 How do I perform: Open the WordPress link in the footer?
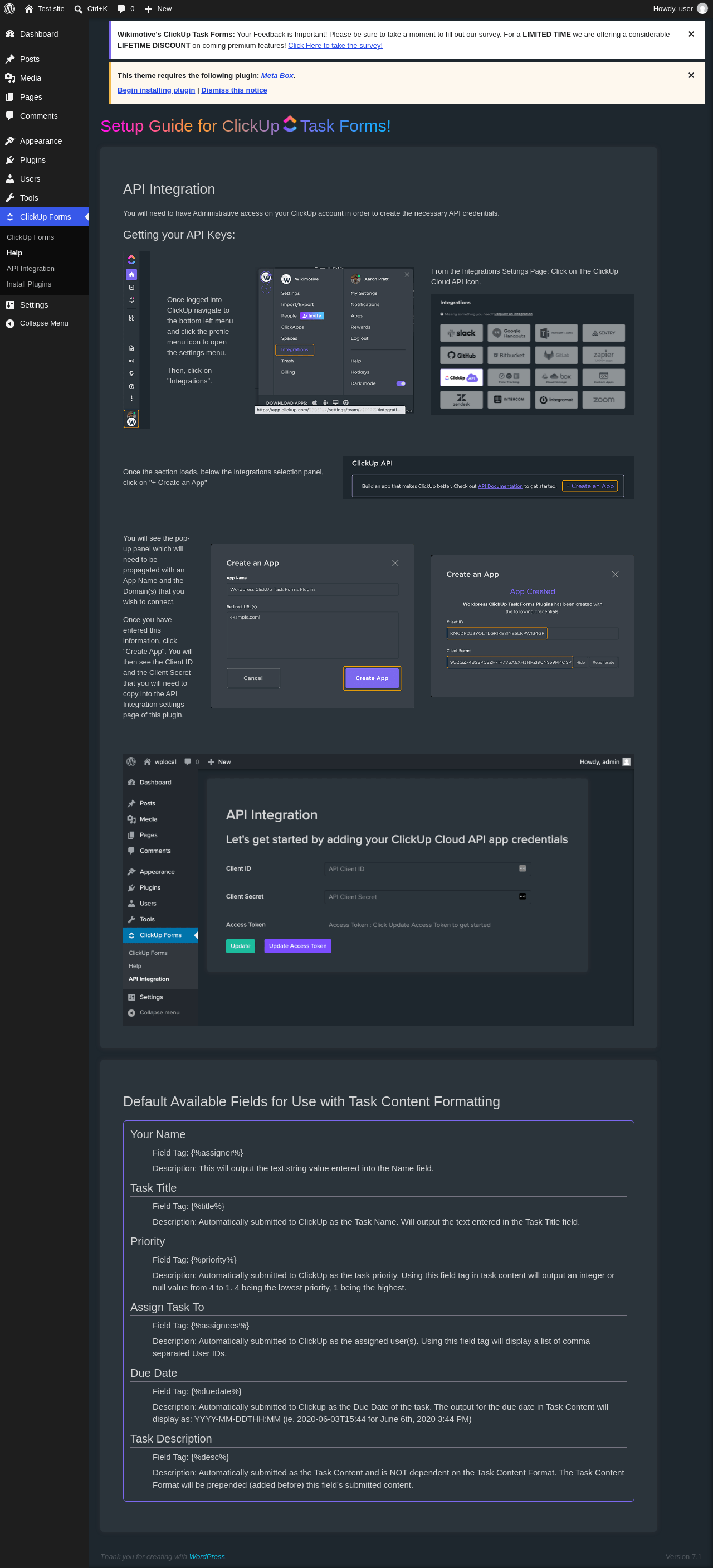207,1556
